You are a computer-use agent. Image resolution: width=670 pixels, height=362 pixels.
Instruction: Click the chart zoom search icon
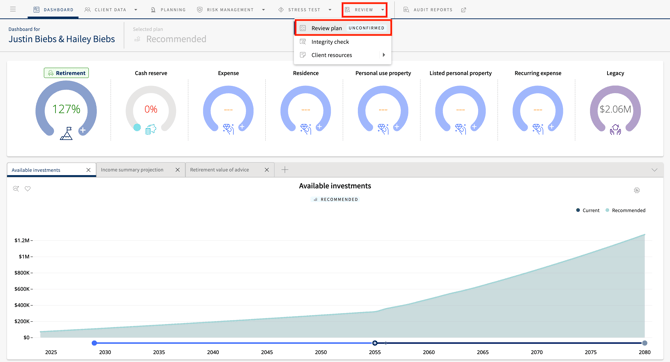point(16,188)
